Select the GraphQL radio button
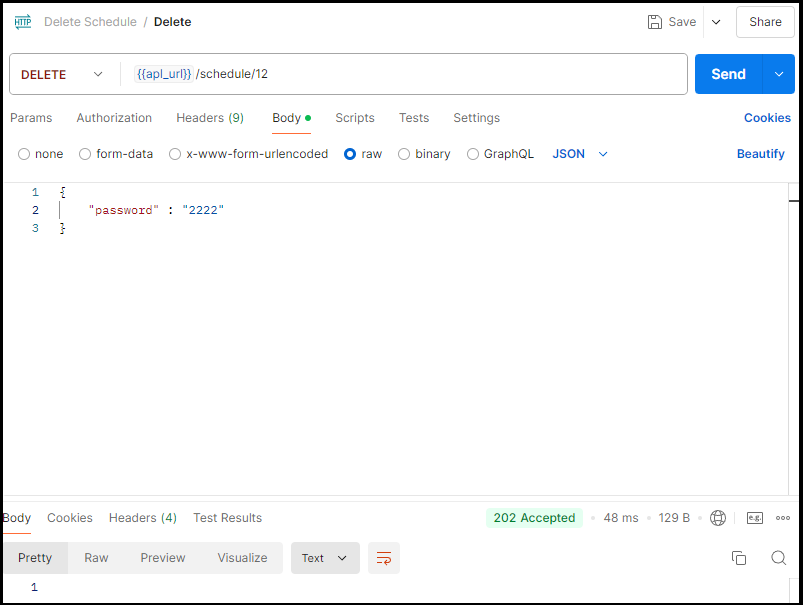Screen dimensions: 803x605 click(473, 154)
